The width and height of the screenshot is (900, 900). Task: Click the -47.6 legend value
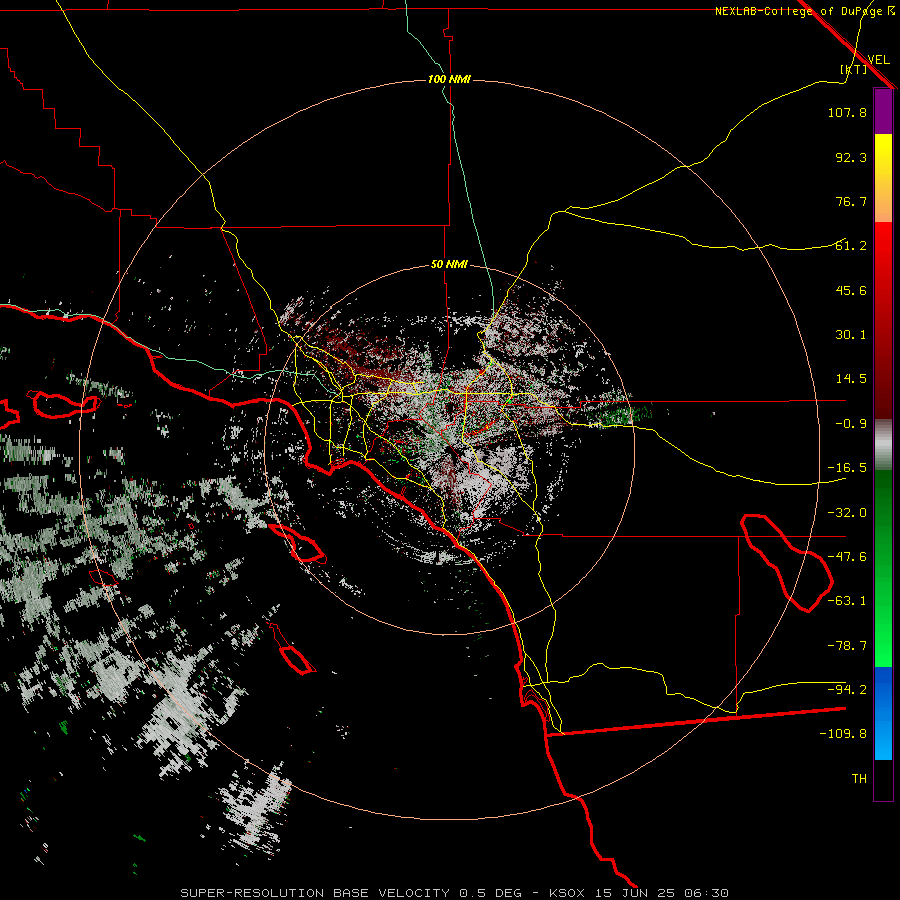(x=847, y=557)
